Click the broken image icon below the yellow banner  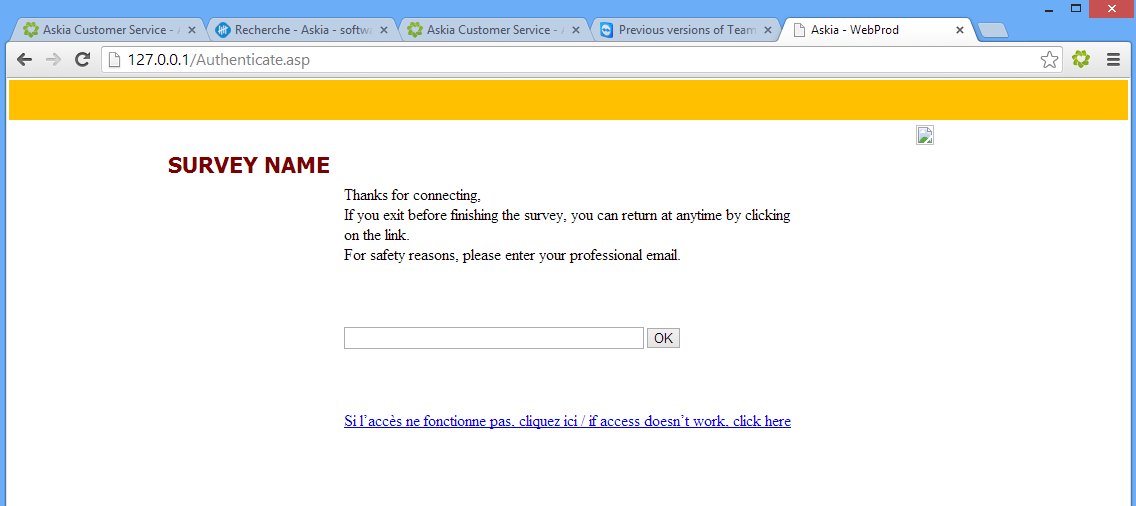[924, 135]
